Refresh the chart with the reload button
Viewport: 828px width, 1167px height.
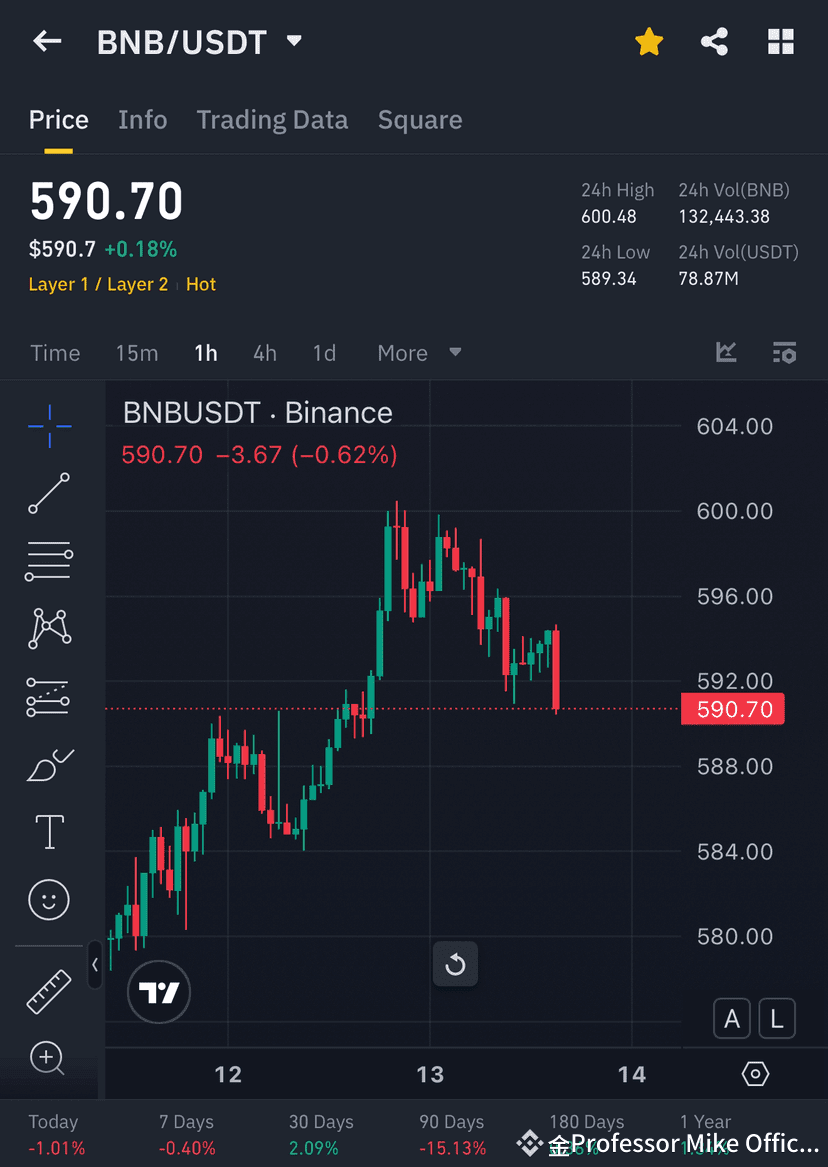point(455,964)
